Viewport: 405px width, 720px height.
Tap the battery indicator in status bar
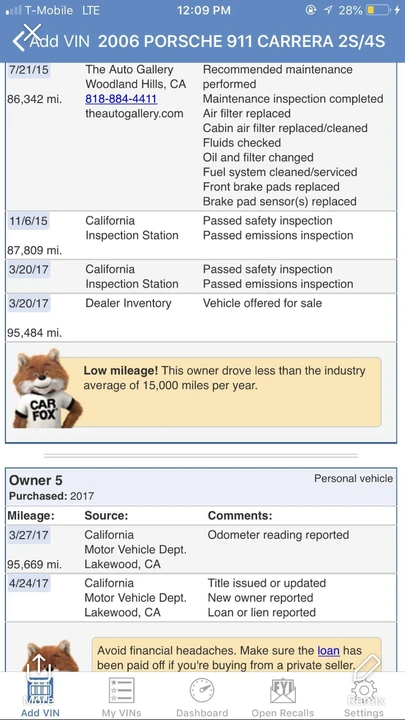(377, 10)
